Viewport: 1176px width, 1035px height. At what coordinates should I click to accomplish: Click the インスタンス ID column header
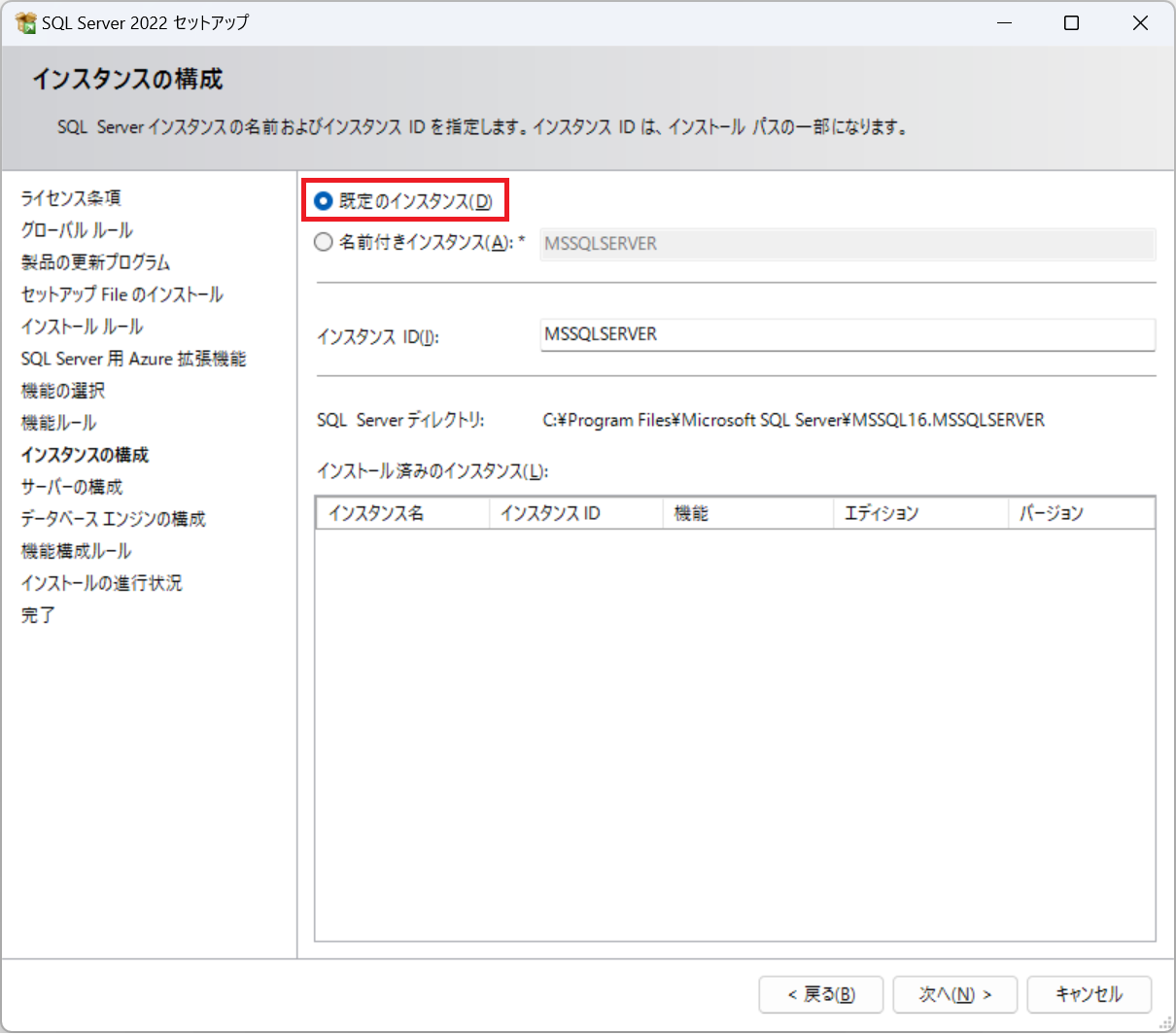pyautogui.click(x=575, y=513)
